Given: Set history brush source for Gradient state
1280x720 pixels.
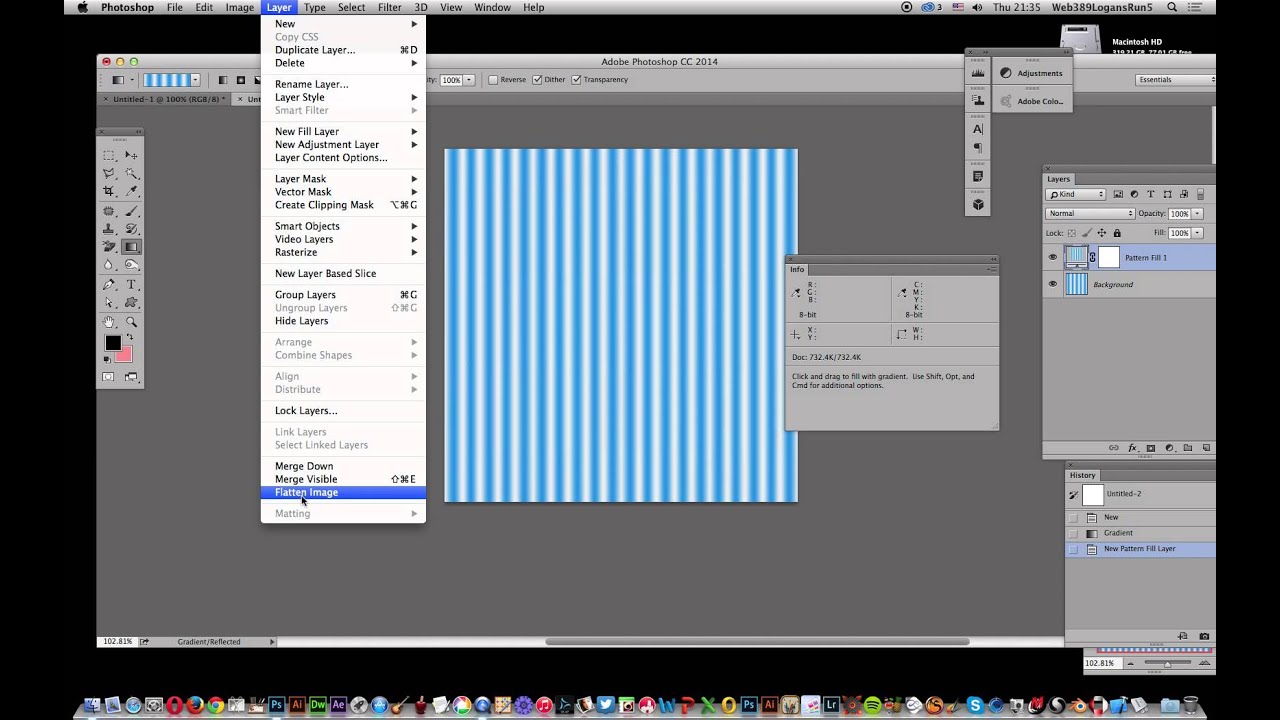Looking at the screenshot, I should click(1074, 533).
